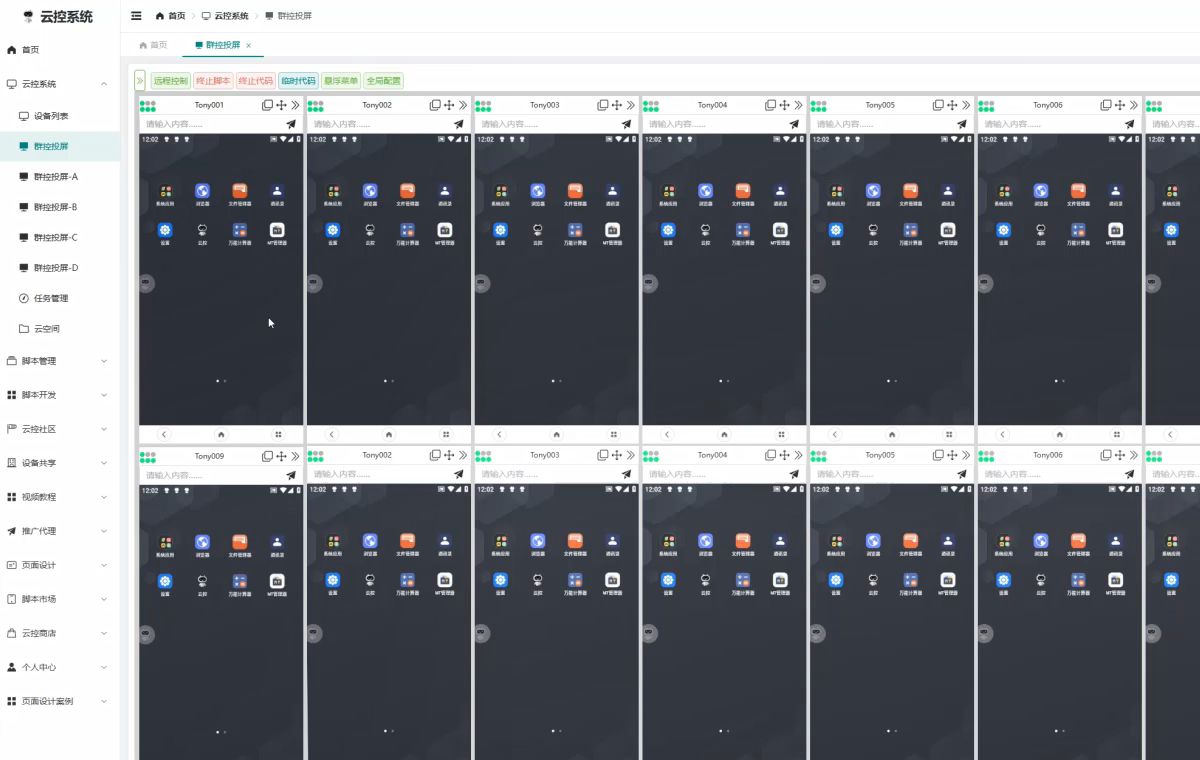Viewport: 1200px width, 760px height.
Task: Open recent apps grid button below Tony001 screen
Action: click(278, 435)
